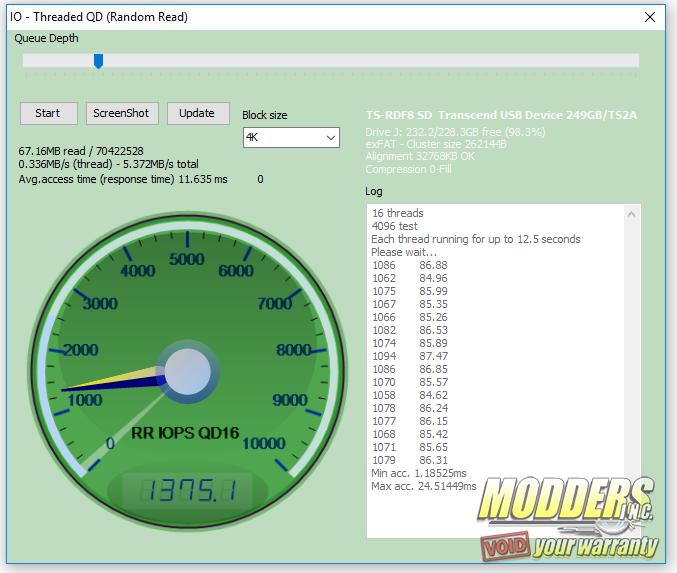Screen dimensions: 677x573
Task: Select log row '1068 85.42'
Action: point(410,434)
